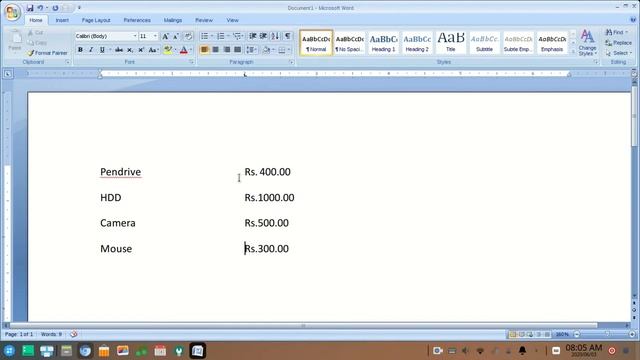The height and width of the screenshot is (360, 640).
Task: Apply the Subtitle style
Action: (484, 42)
